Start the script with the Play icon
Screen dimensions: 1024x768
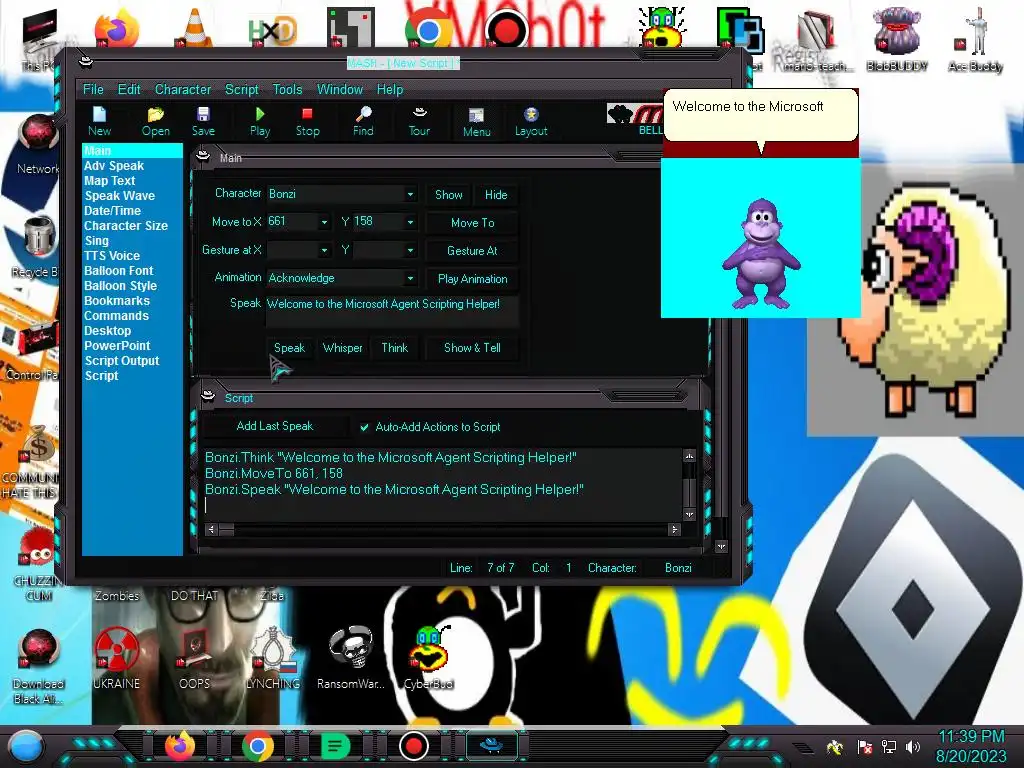(260, 121)
